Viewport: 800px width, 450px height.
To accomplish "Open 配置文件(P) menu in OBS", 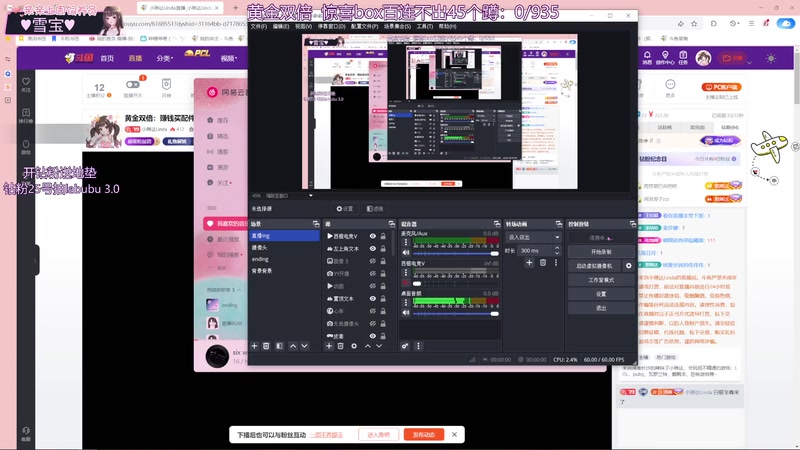I will (365, 26).
